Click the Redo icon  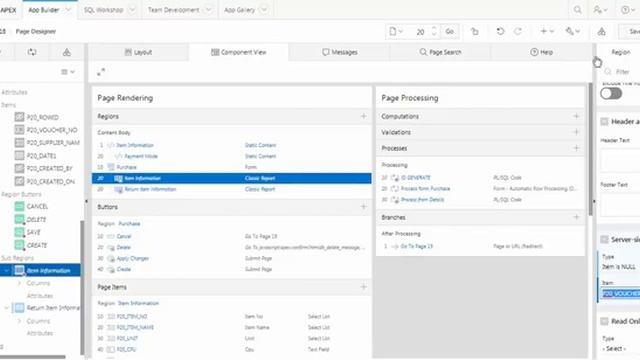coord(518,31)
